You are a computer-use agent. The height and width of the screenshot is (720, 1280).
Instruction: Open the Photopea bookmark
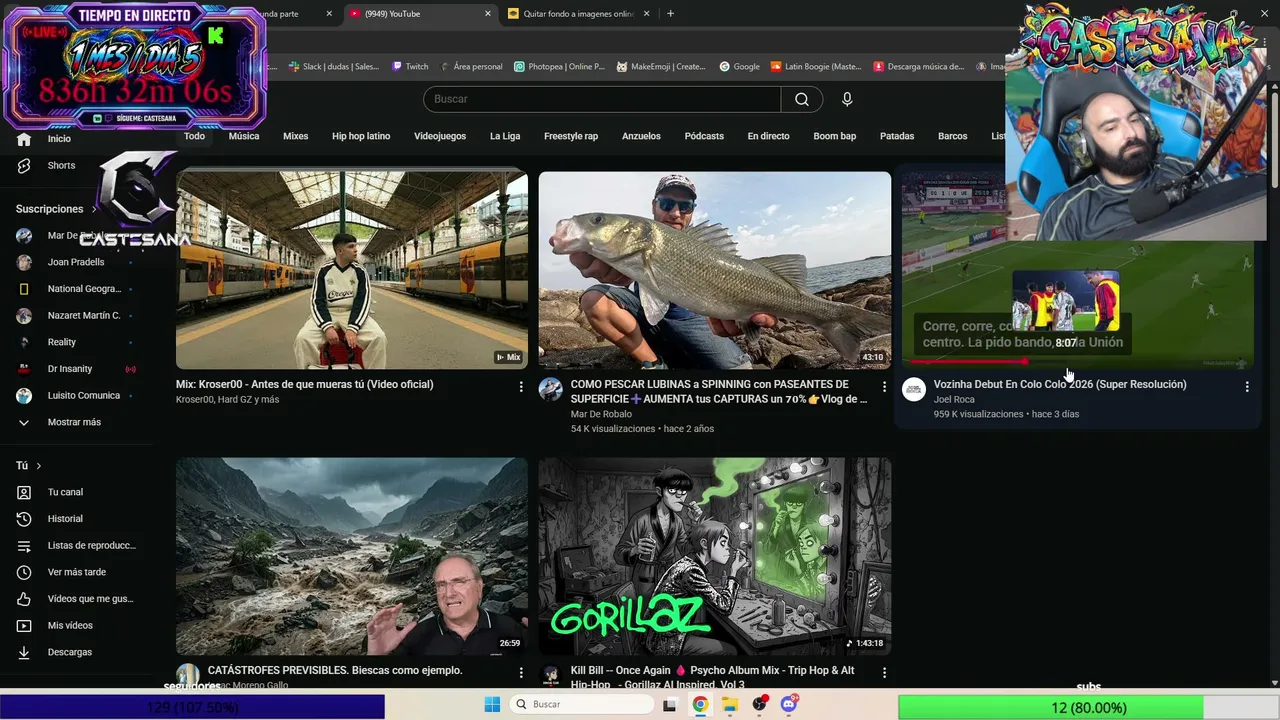pyautogui.click(x=559, y=67)
